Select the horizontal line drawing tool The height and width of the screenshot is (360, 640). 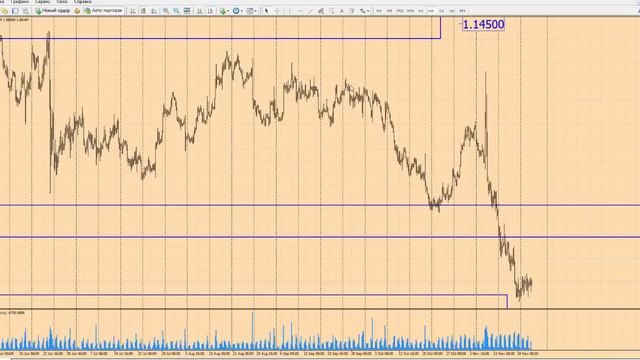[300, 11]
